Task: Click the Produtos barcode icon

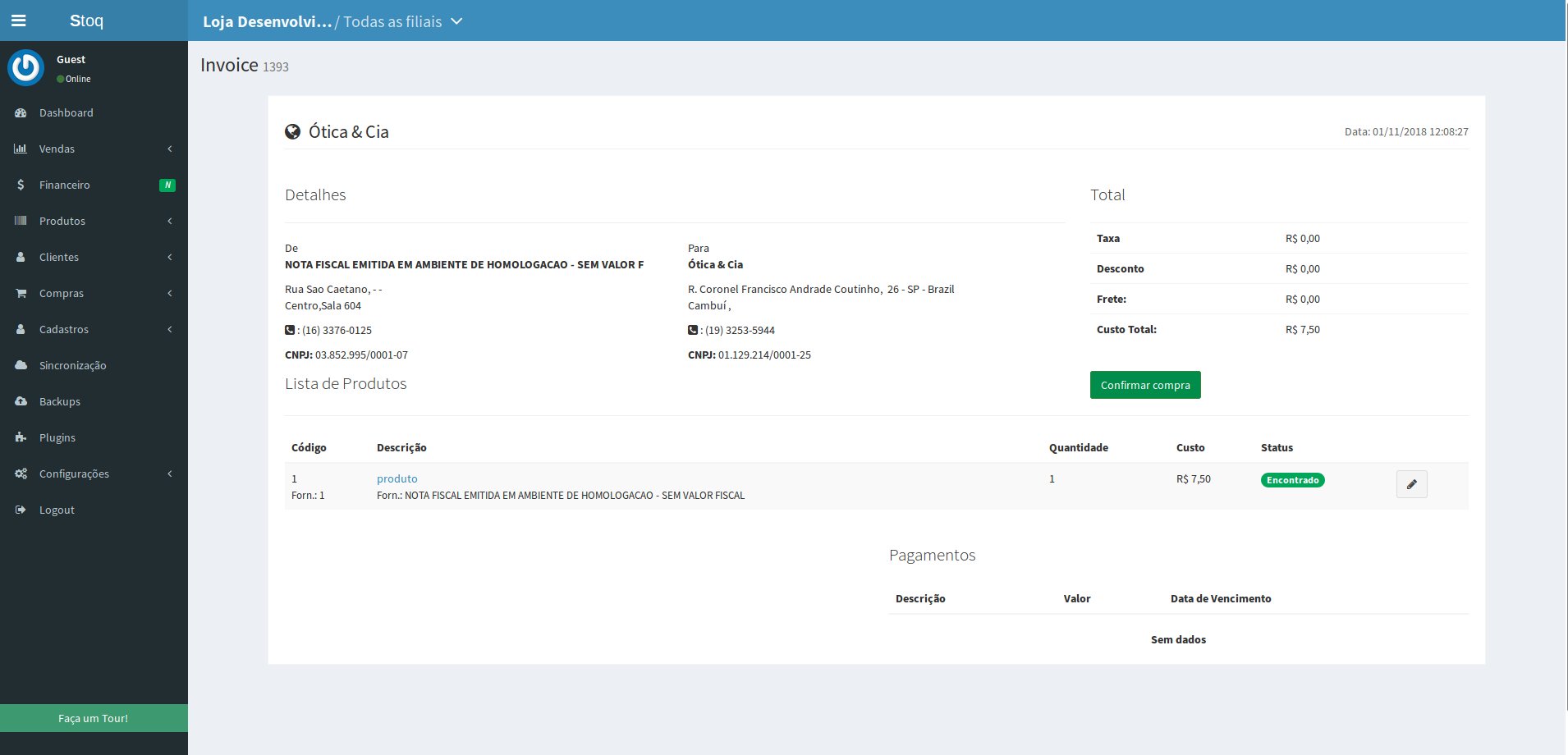Action: pos(21,221)
